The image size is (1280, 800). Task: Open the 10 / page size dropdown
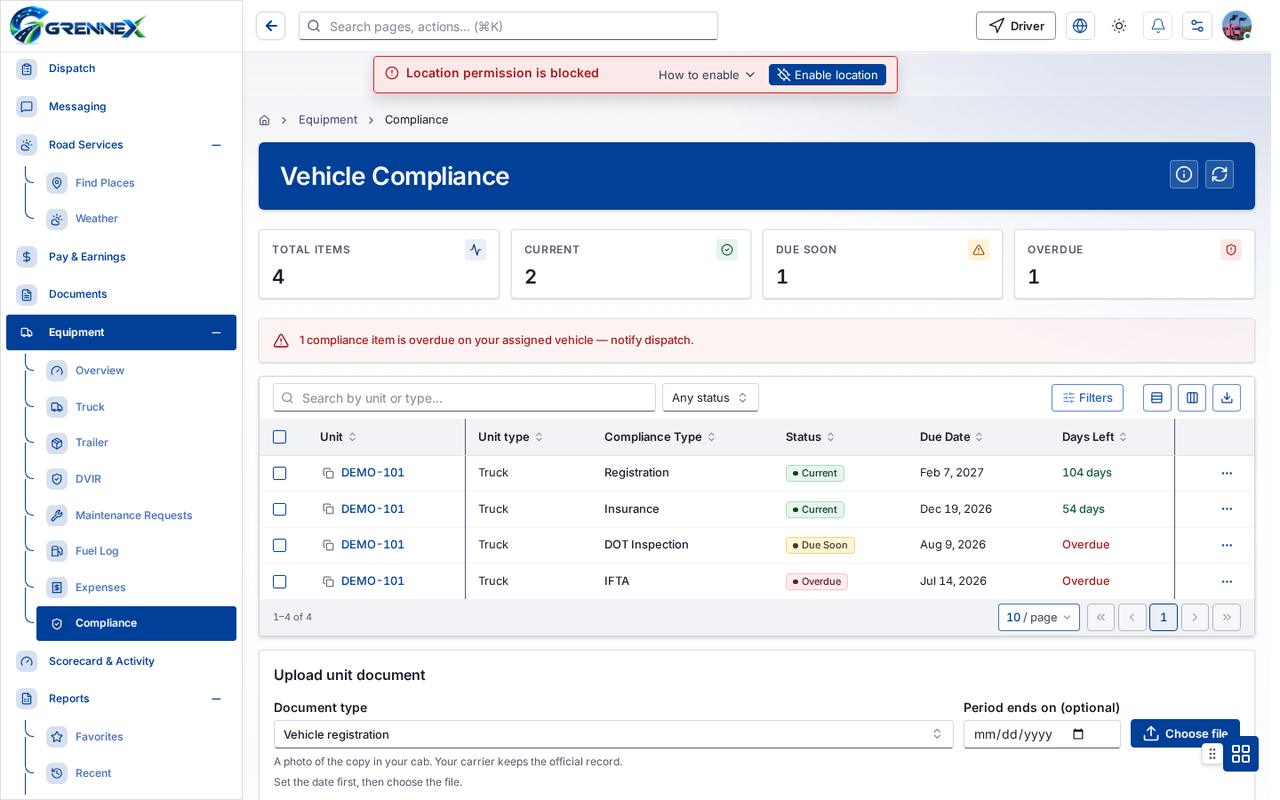coord(1039,617)
